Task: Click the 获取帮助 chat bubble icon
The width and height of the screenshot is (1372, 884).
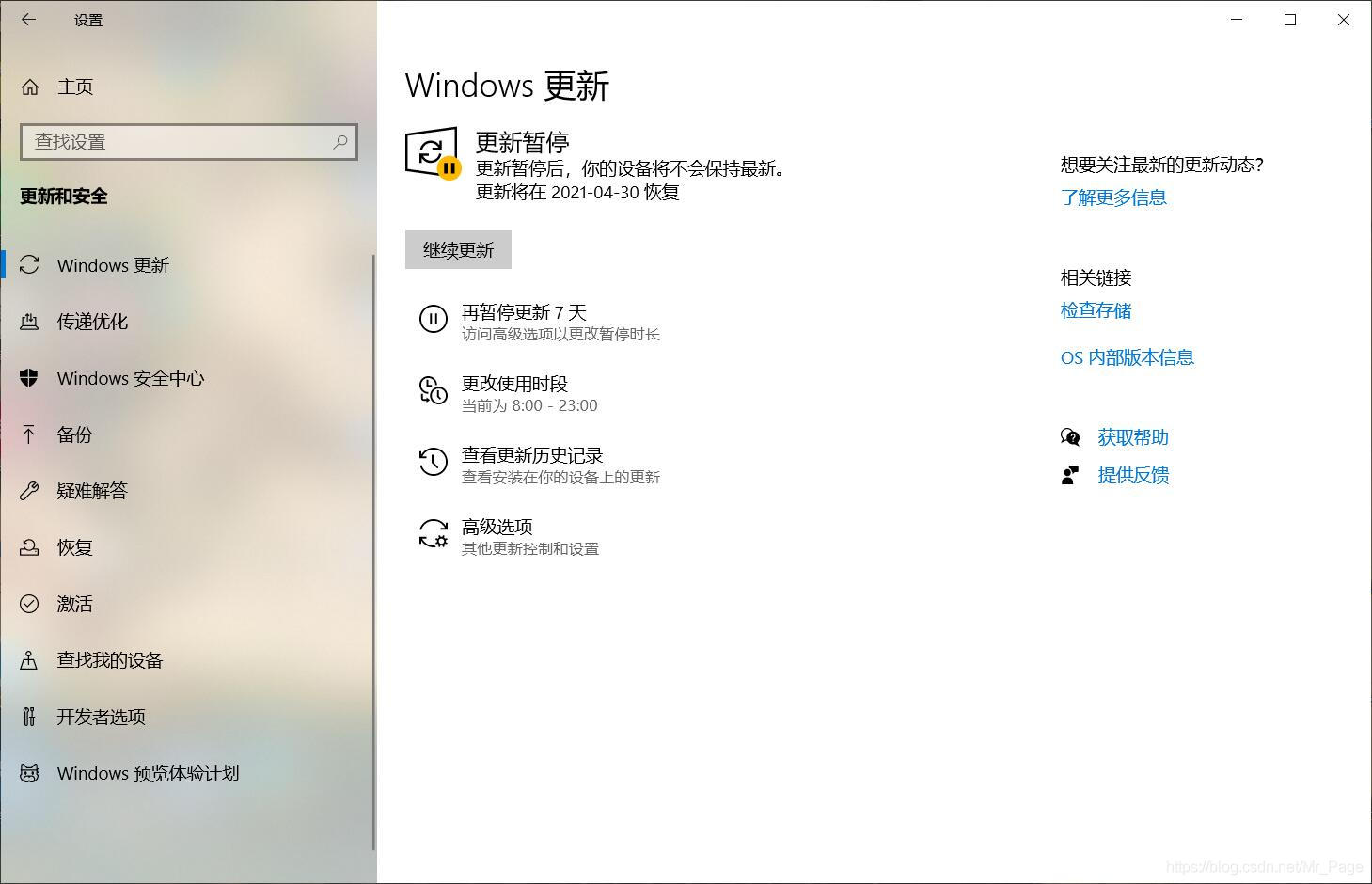Action: [1070, 437]
